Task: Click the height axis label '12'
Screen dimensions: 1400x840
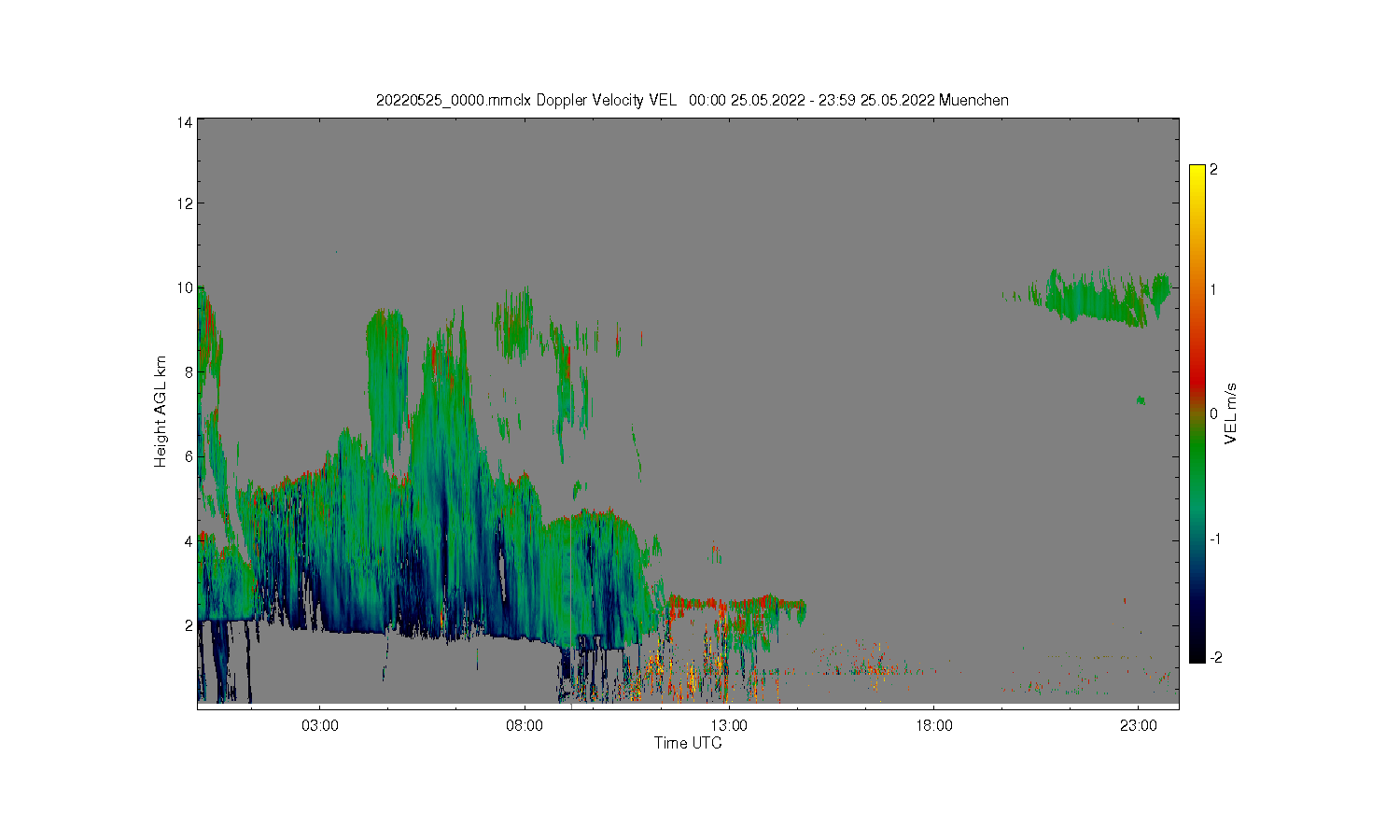Action: [186, 203]
